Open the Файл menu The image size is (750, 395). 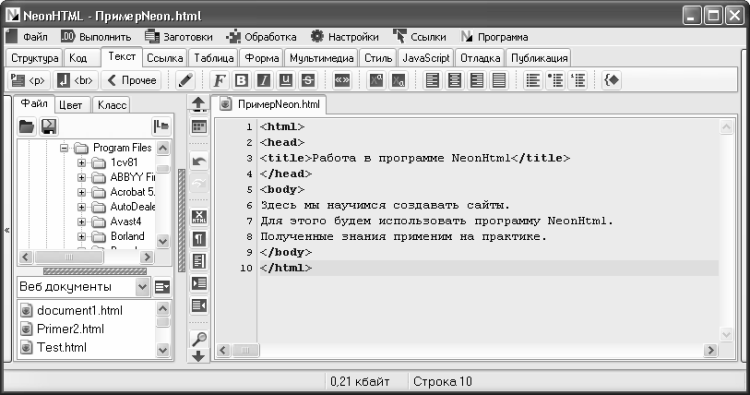tap(27, 37)
